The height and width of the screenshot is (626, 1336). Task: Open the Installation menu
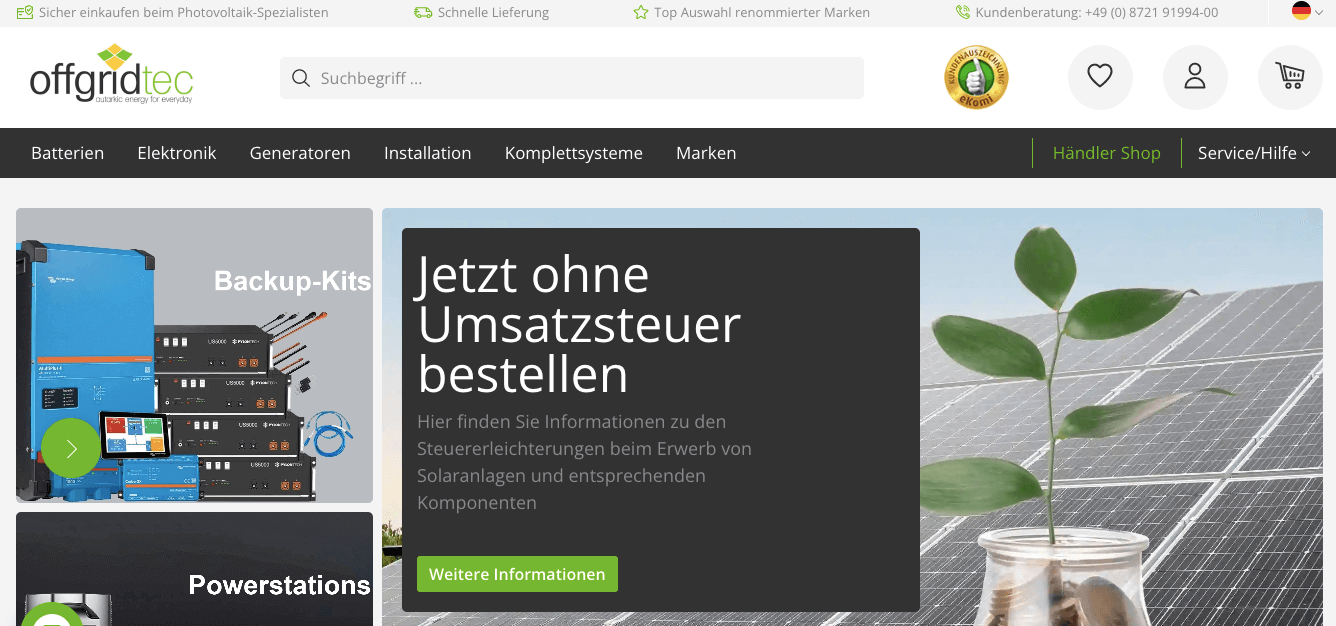[x=427, y=153]
